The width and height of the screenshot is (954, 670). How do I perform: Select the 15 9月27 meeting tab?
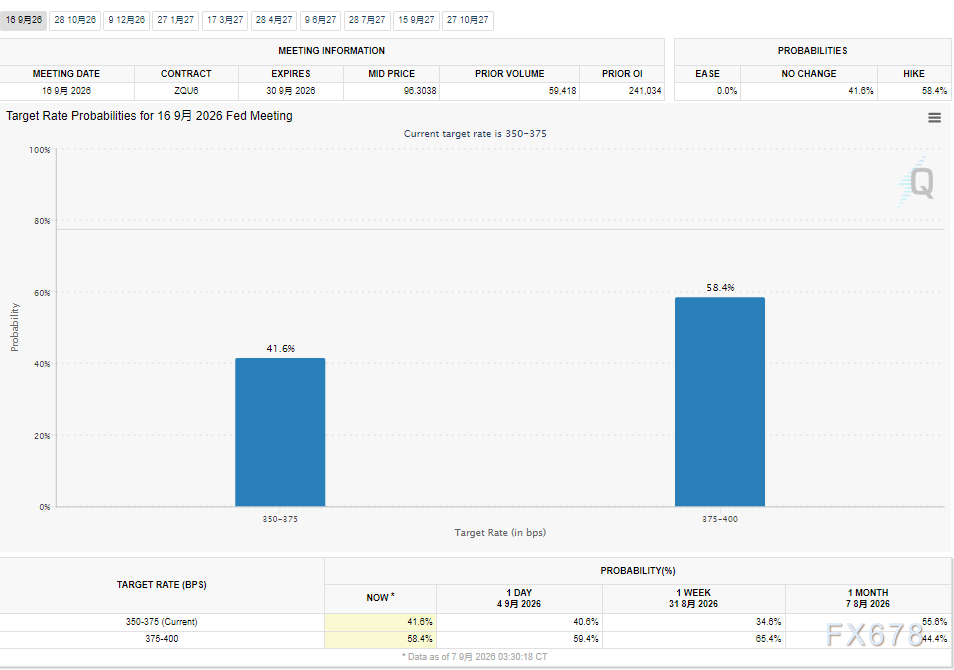[416, 20]
